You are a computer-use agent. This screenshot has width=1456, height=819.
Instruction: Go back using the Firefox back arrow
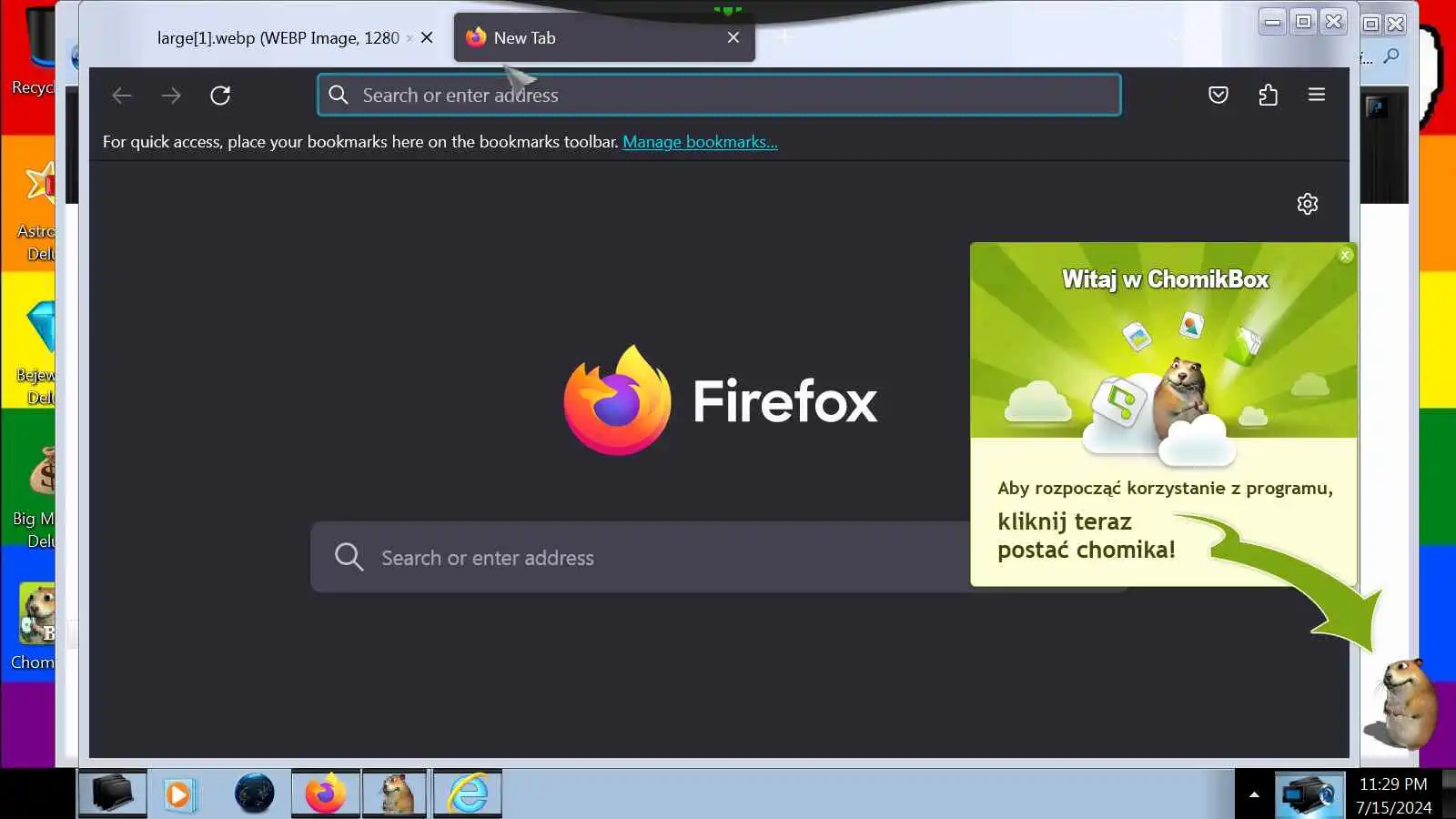pyautogui.click(x=122, y=96)
